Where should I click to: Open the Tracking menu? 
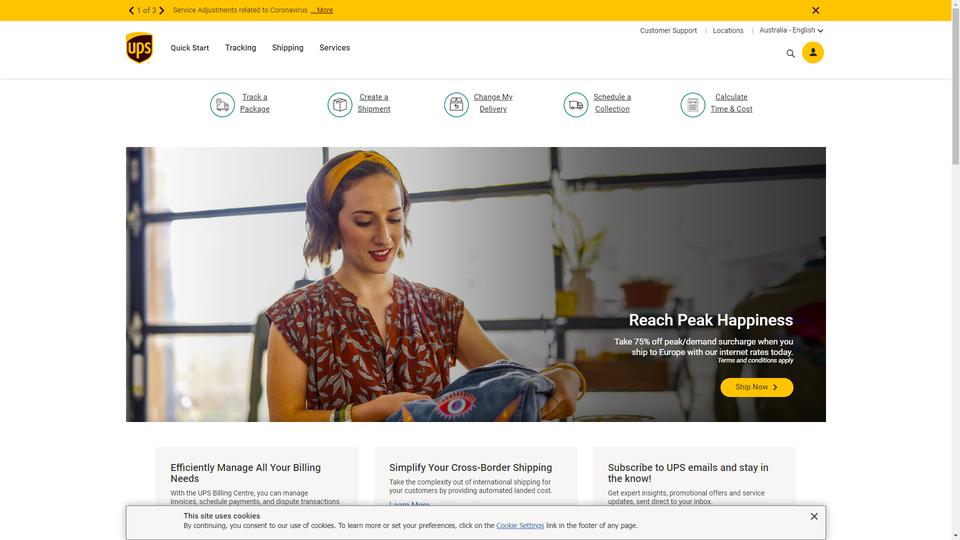click(241, 48)
